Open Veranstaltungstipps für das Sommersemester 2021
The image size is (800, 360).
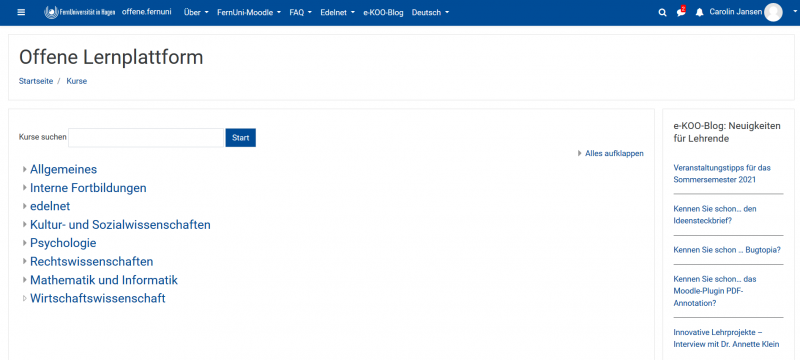point(722,173)
